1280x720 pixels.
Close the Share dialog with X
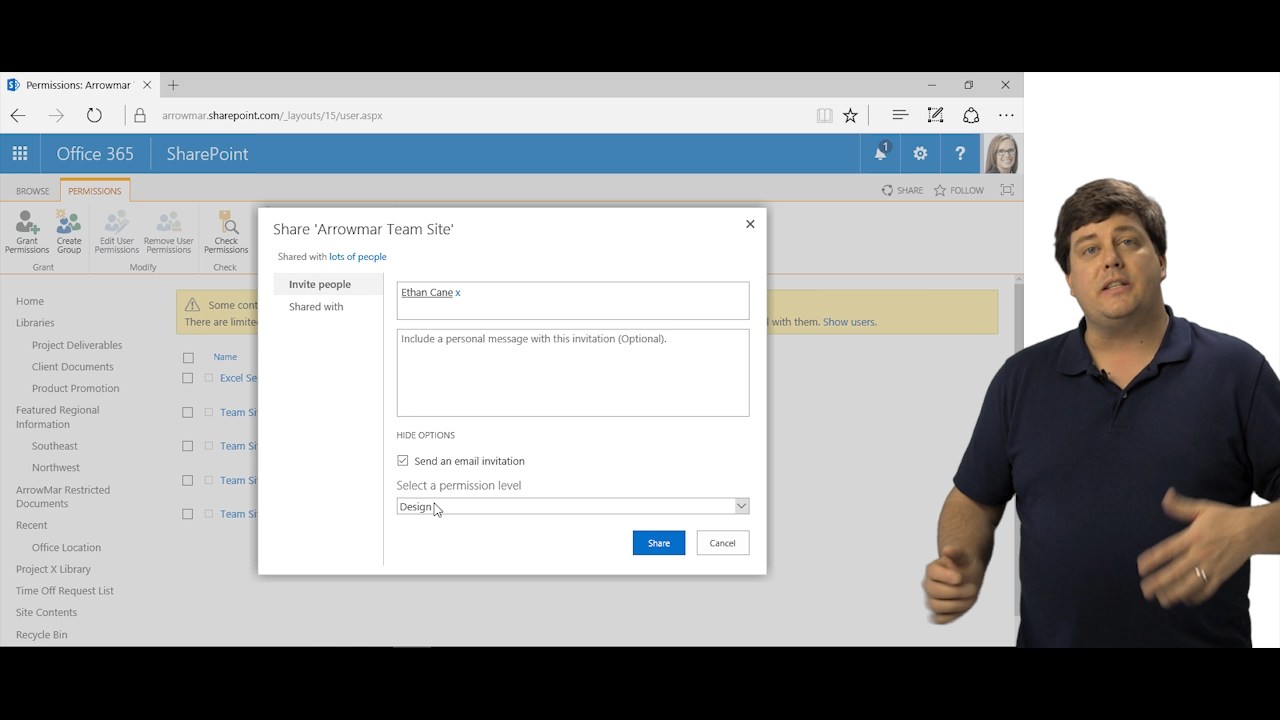pos(750,224)
